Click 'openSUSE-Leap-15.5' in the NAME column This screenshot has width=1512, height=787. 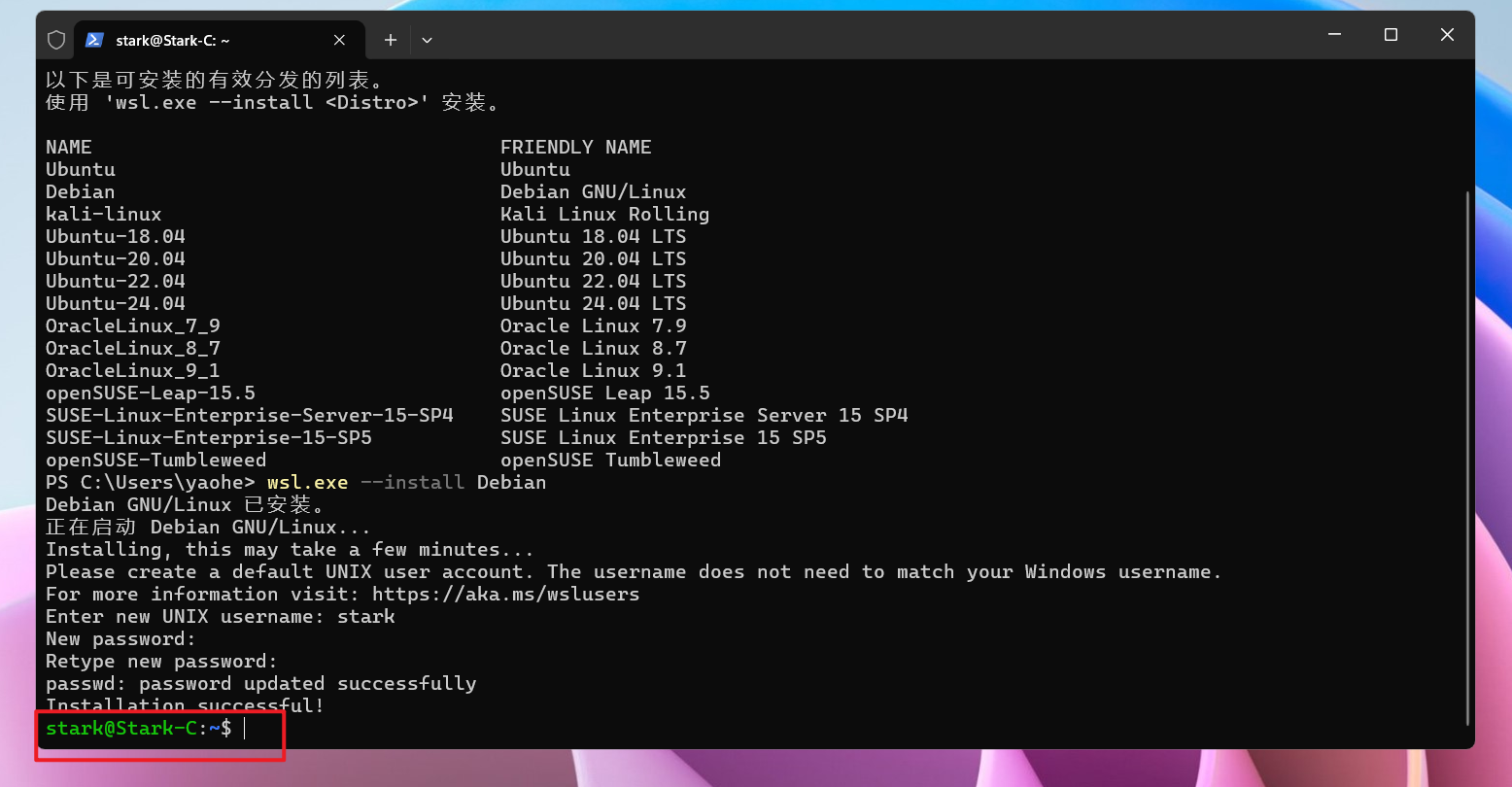pyautogui.click(x=151, y=393)
